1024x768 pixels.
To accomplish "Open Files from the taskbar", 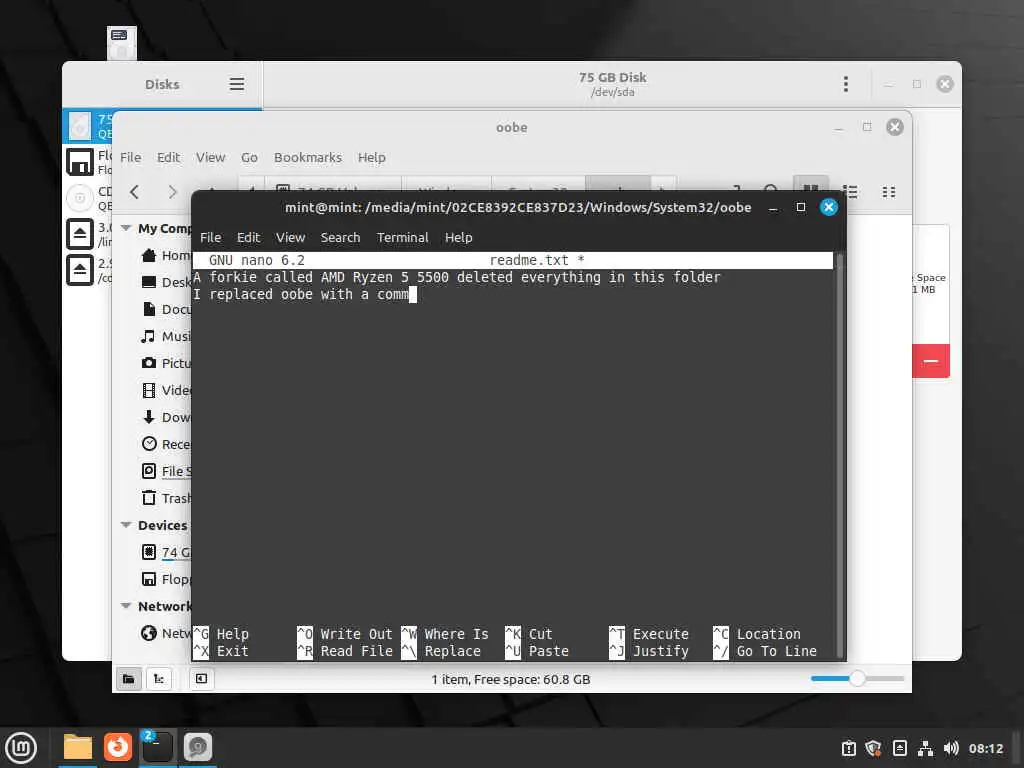I will coord(77,748).
